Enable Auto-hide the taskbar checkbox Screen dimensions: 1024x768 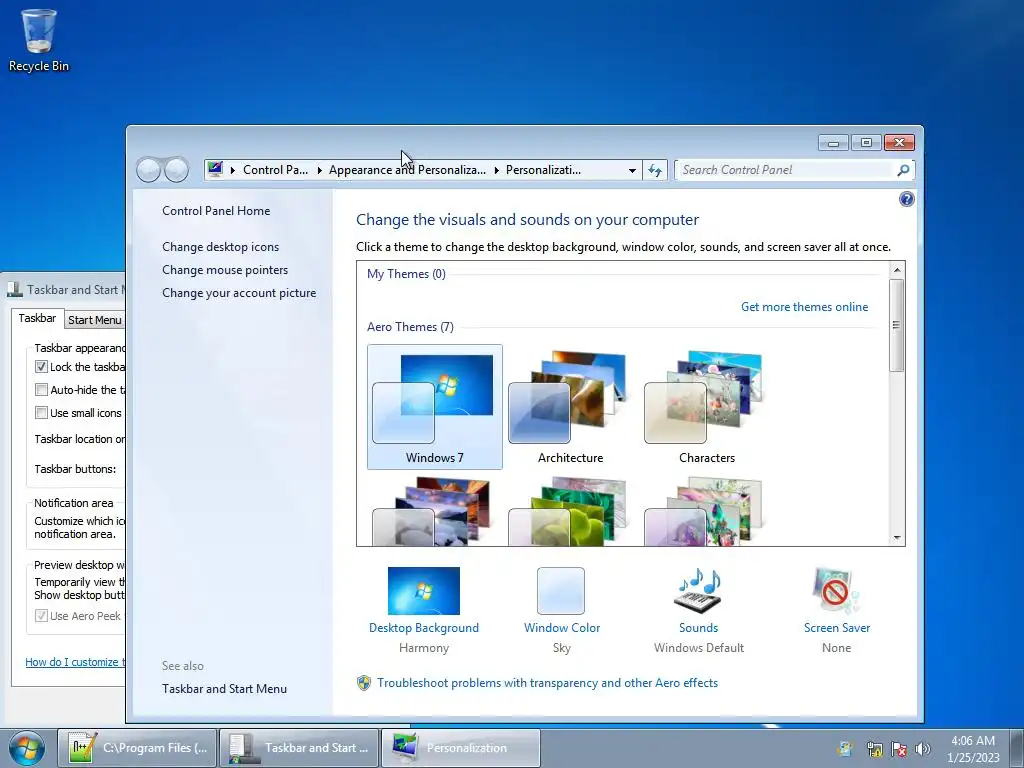point(41,390)
